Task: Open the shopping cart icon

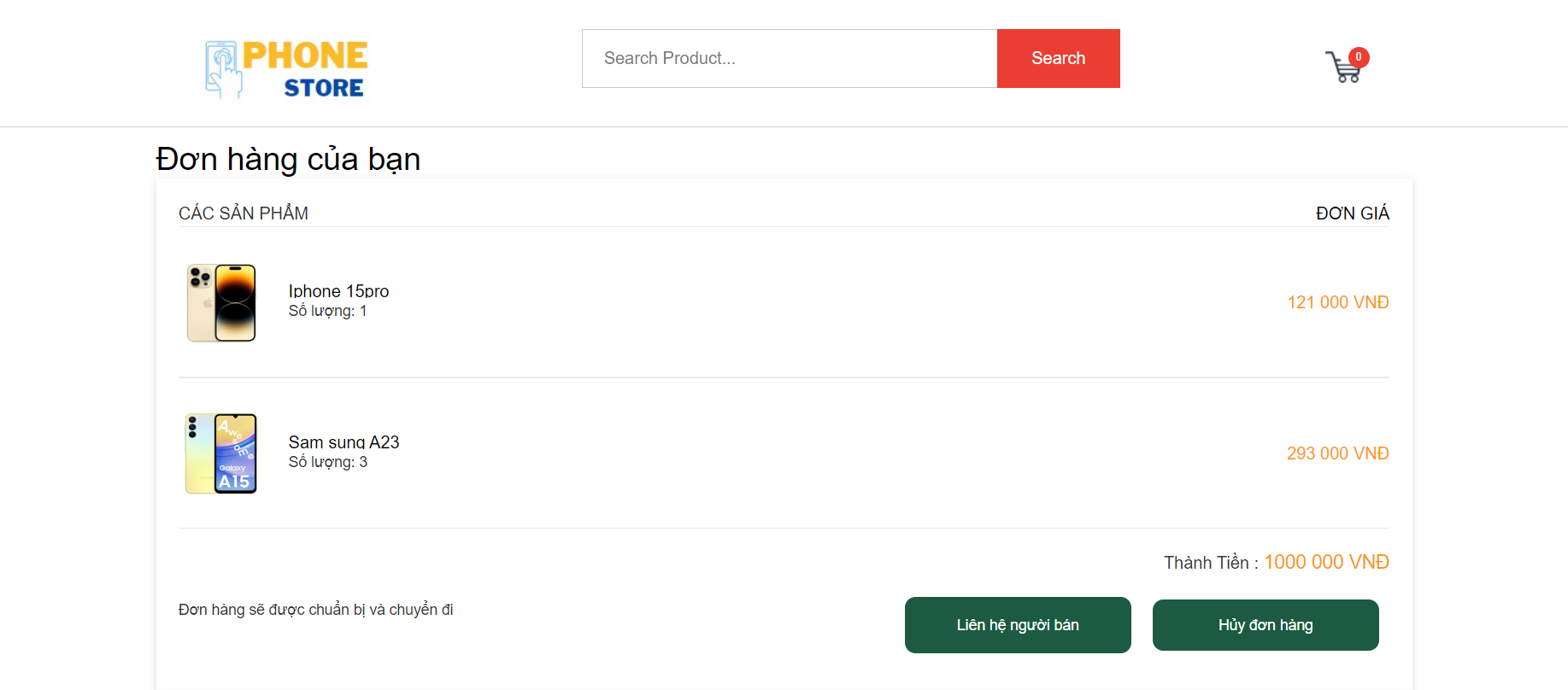Action: 1343,67
